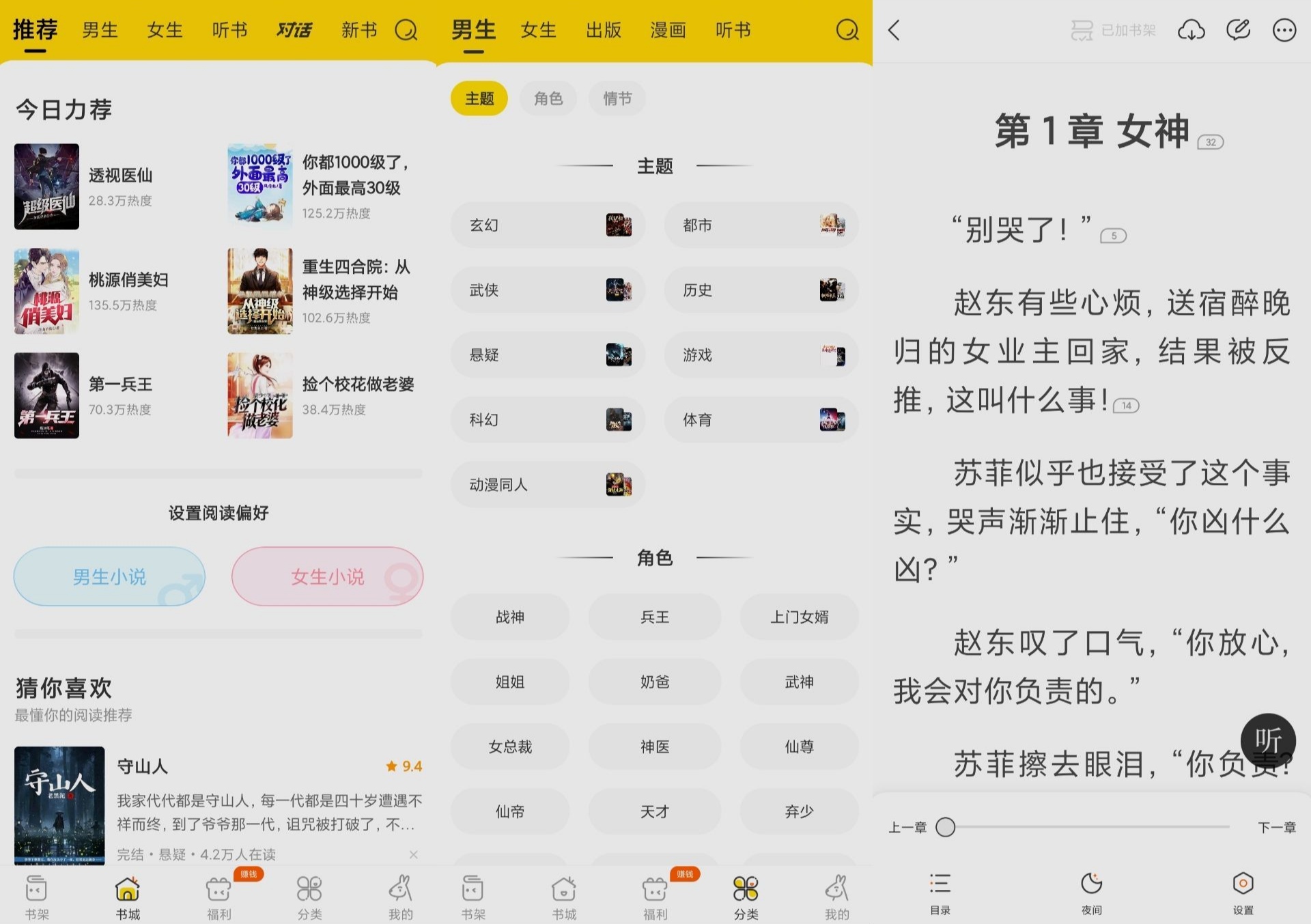Select the 上门女婿 character tag
This screenshot has width=1311, height=924.
click(x=799, y=617)
